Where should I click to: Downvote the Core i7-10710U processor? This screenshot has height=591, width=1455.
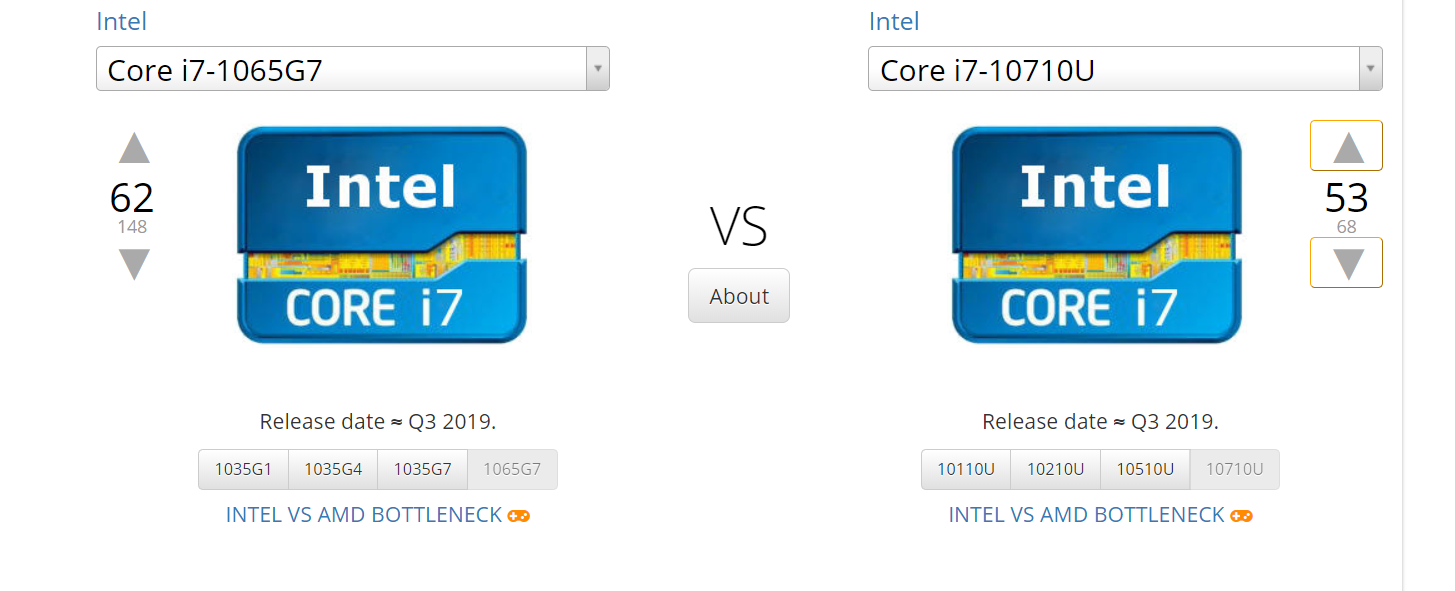(1347, 263)
